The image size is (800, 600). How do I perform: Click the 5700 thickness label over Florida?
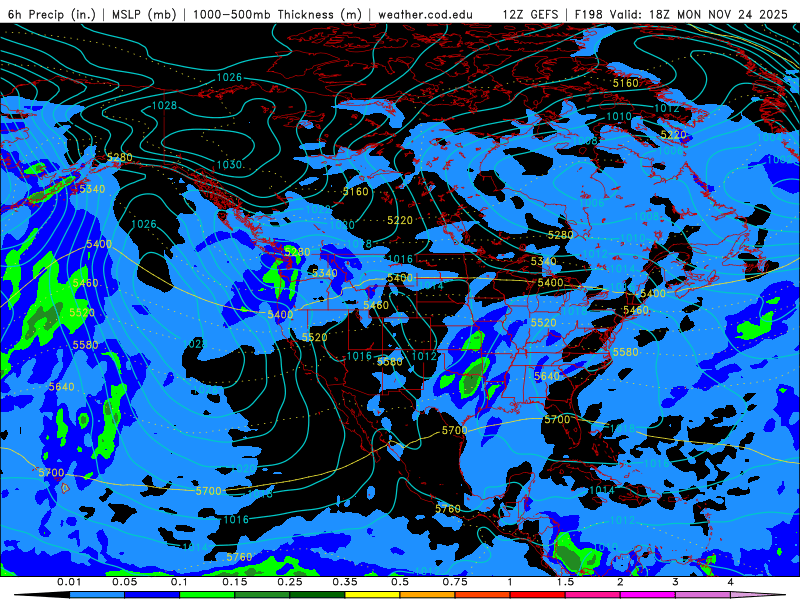pos(557,419)
